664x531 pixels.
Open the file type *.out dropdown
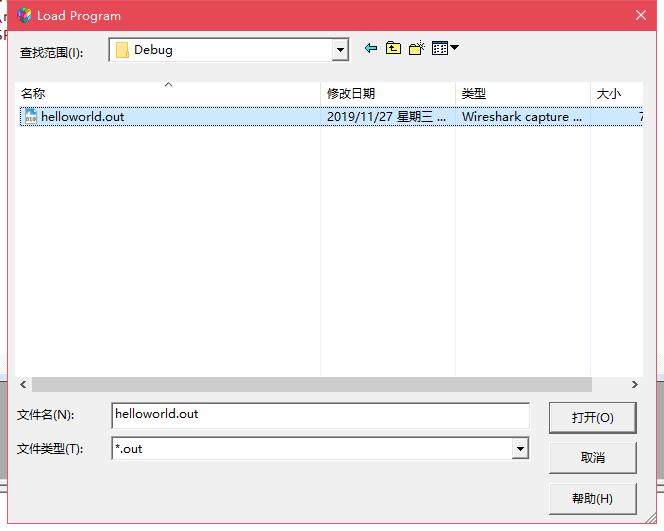click(x=520, y=449)
